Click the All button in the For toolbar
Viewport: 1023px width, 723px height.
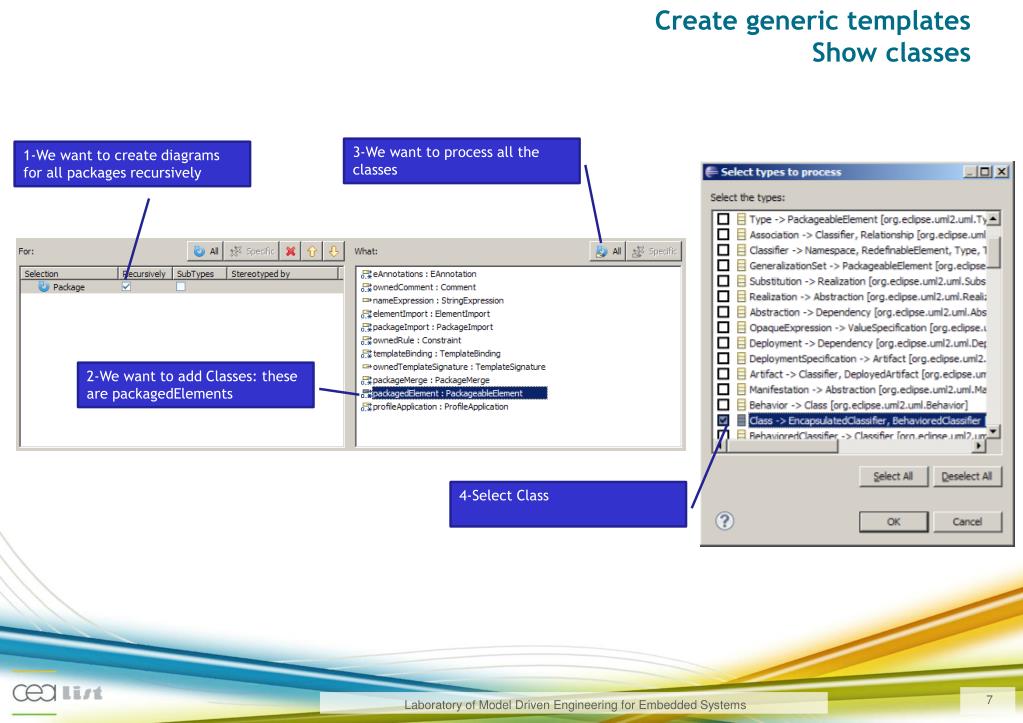point(206,251)
